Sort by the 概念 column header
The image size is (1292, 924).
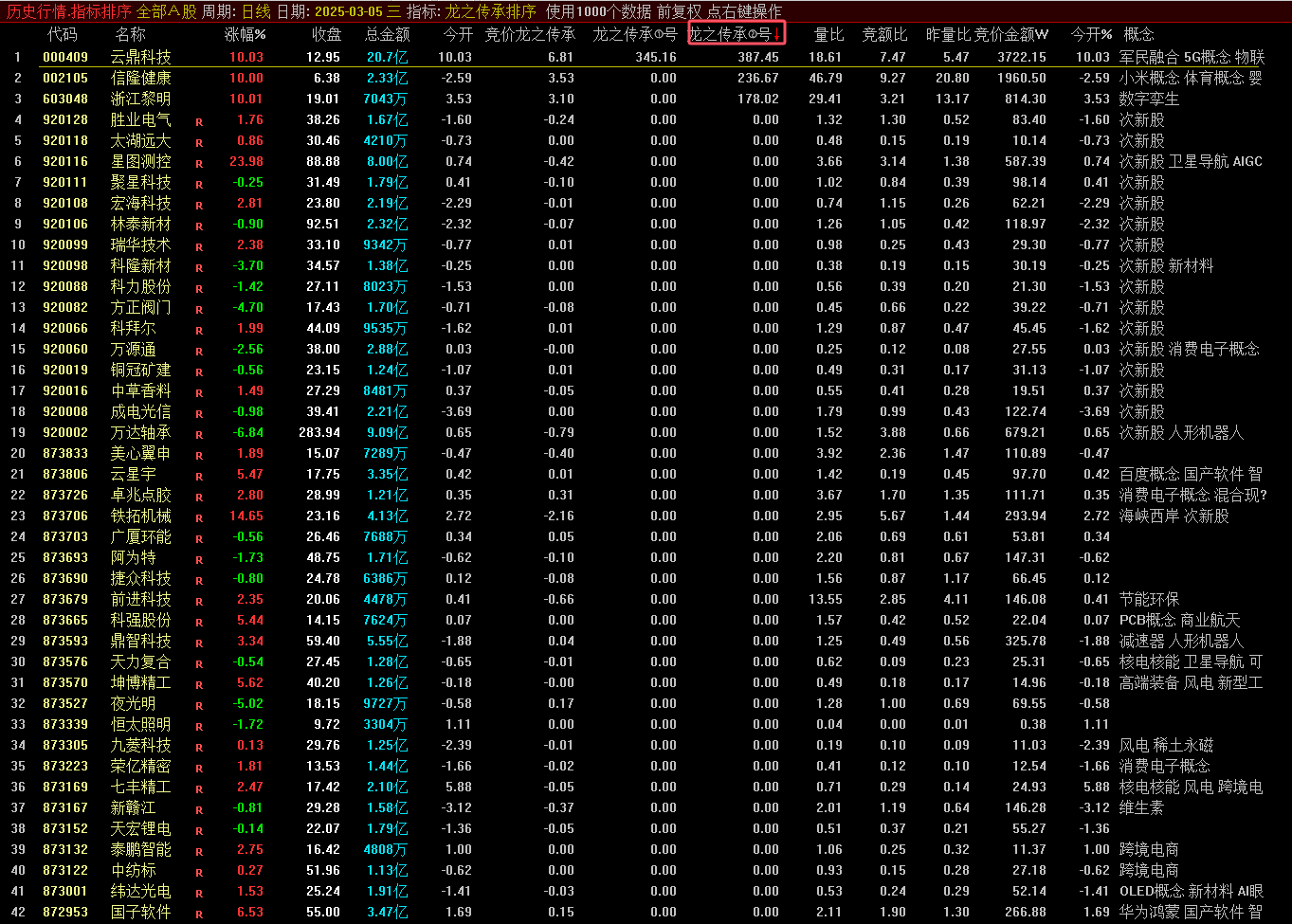(x=1138, y=34)
